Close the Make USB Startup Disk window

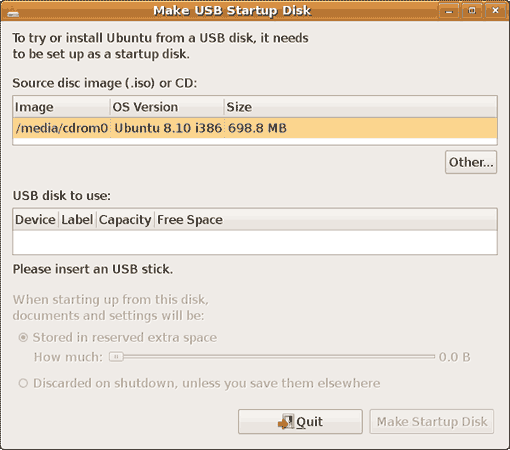point(495,11)
